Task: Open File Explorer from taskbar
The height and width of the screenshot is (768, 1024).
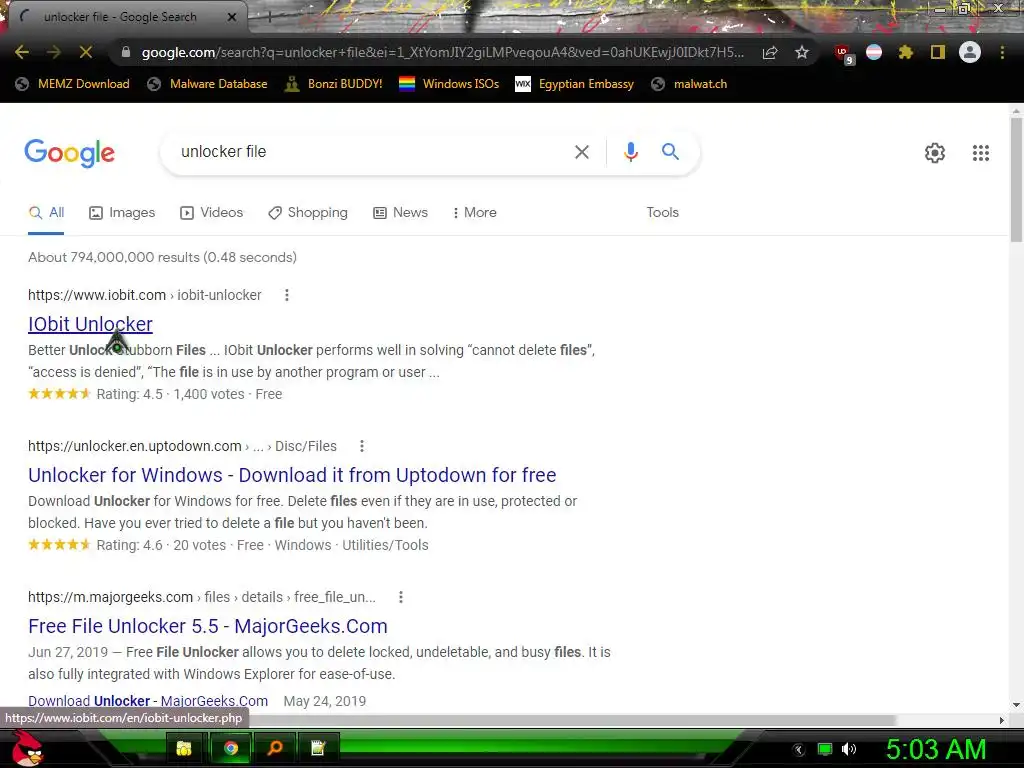Action: 184,748
